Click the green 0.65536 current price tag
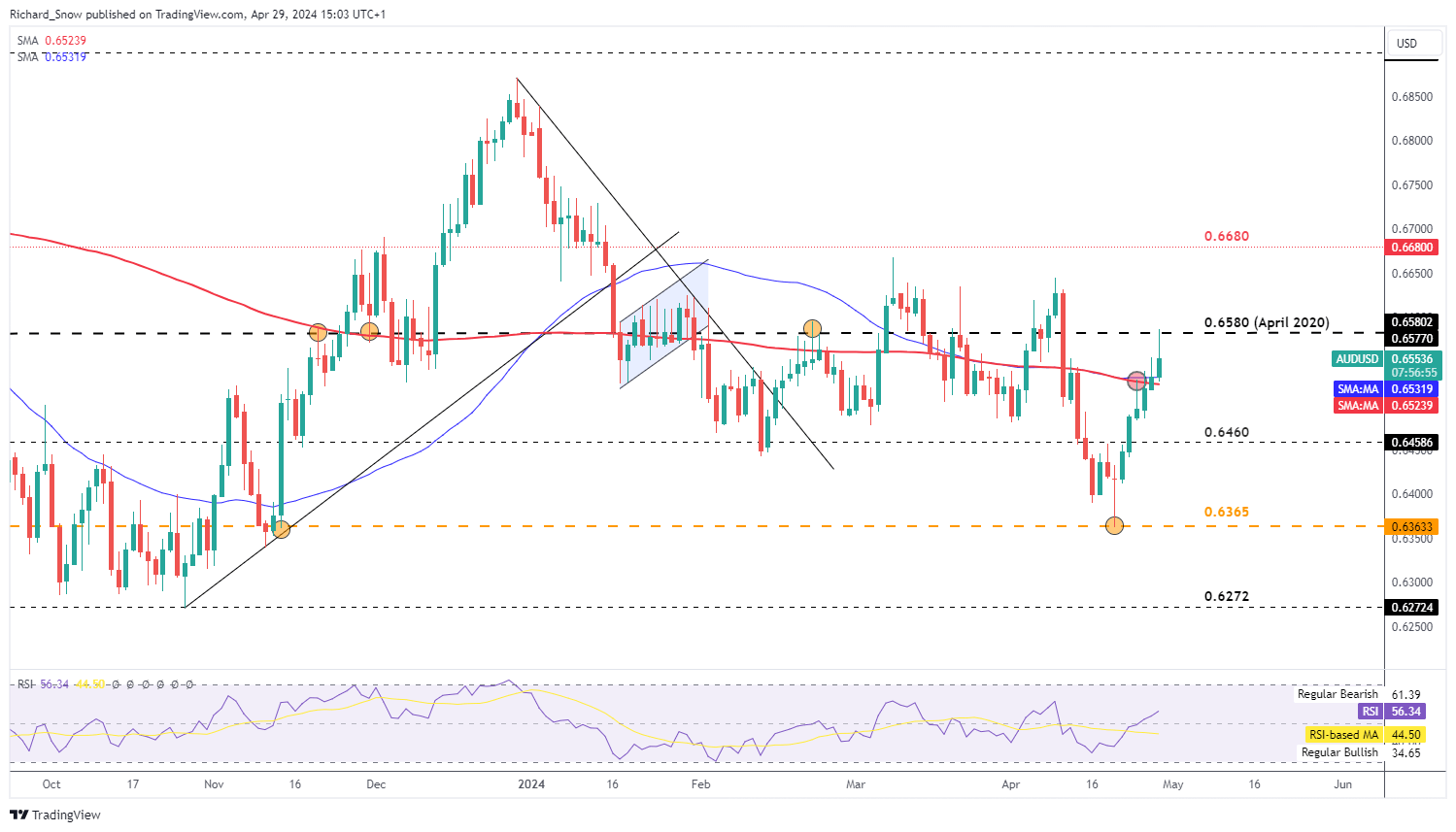Screen dimensions: 1456x832 coord(1412,359)
